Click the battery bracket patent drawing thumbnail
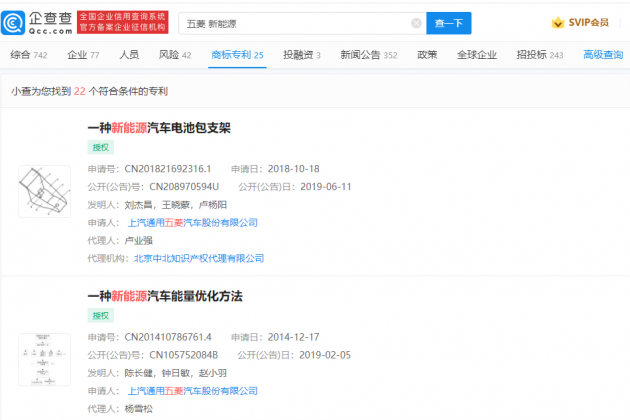This screenshot has height=420, width=630. [x=44, y=191]
